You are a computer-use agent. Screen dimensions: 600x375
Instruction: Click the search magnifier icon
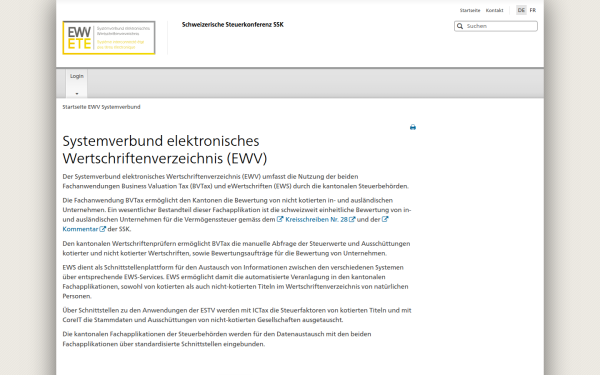[x=460, y=26]
